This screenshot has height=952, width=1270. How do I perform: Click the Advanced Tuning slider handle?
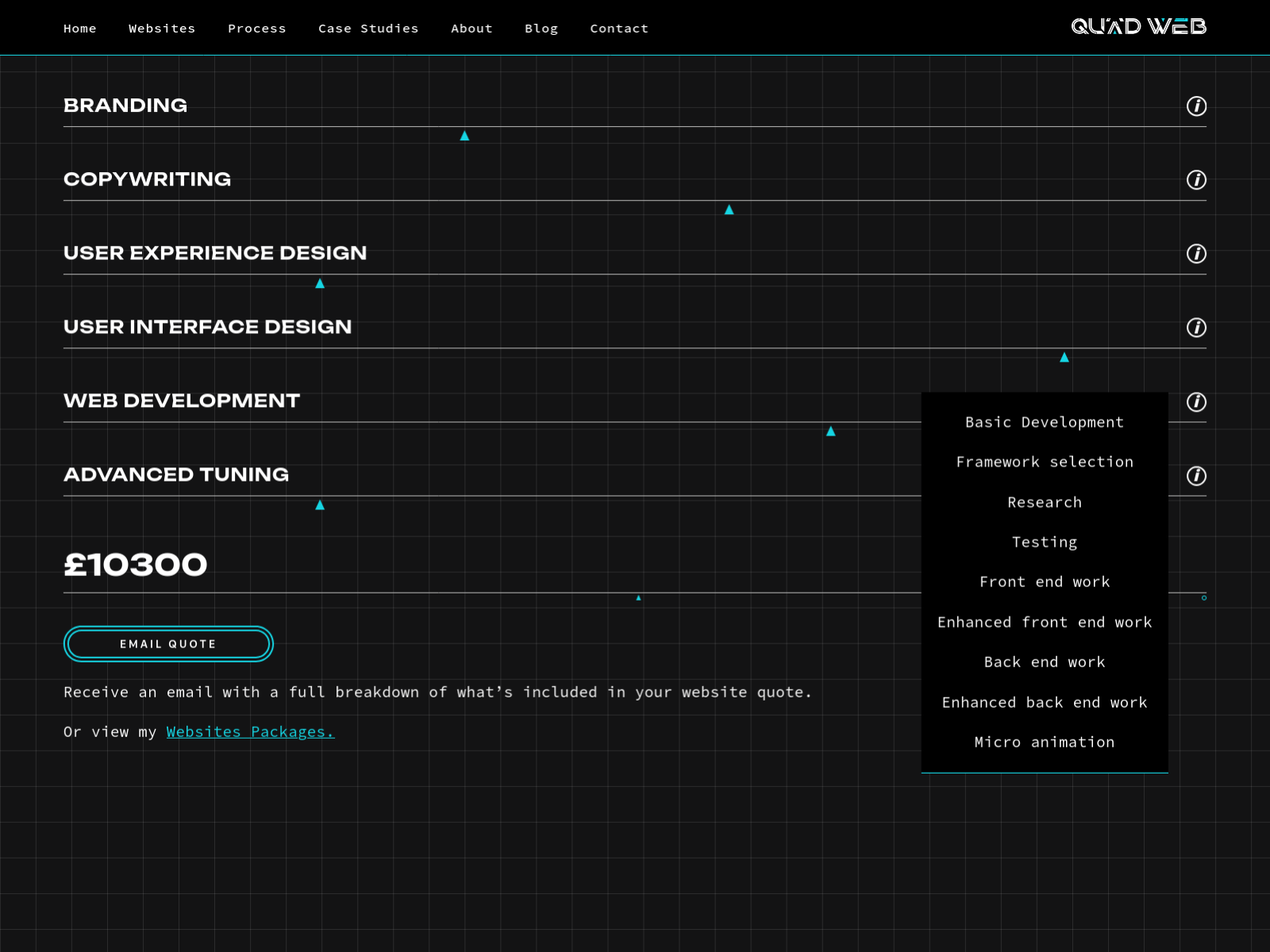320,505
